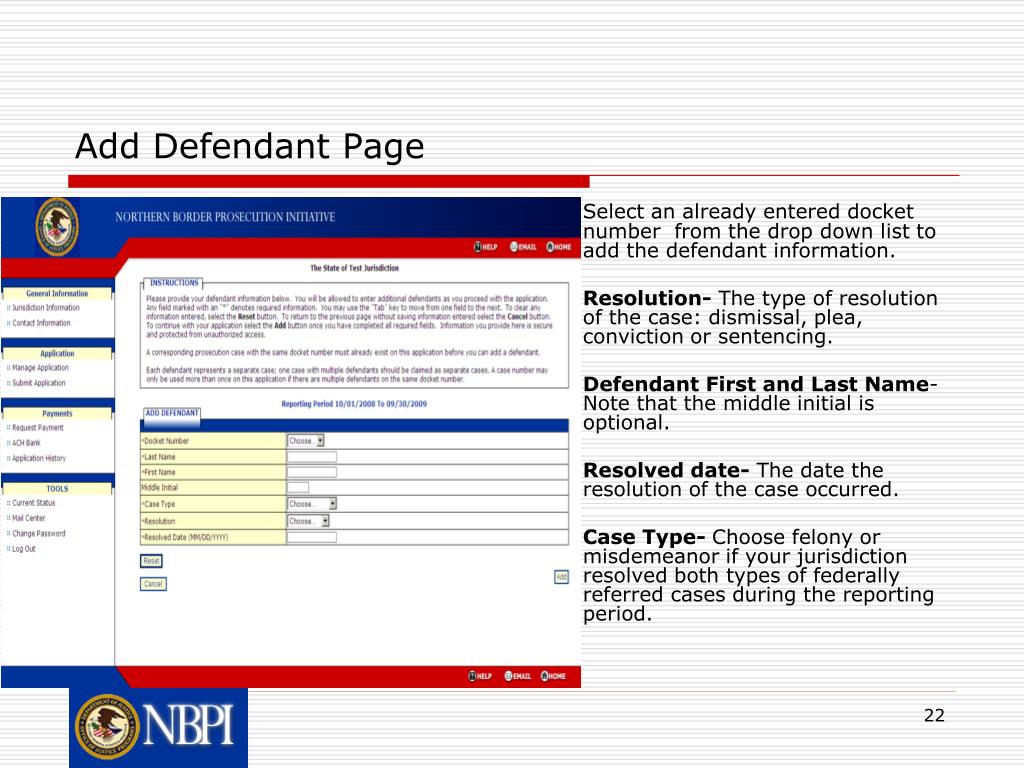
Task: Open the Docket Number dropdown
Action: coord(306,441)
